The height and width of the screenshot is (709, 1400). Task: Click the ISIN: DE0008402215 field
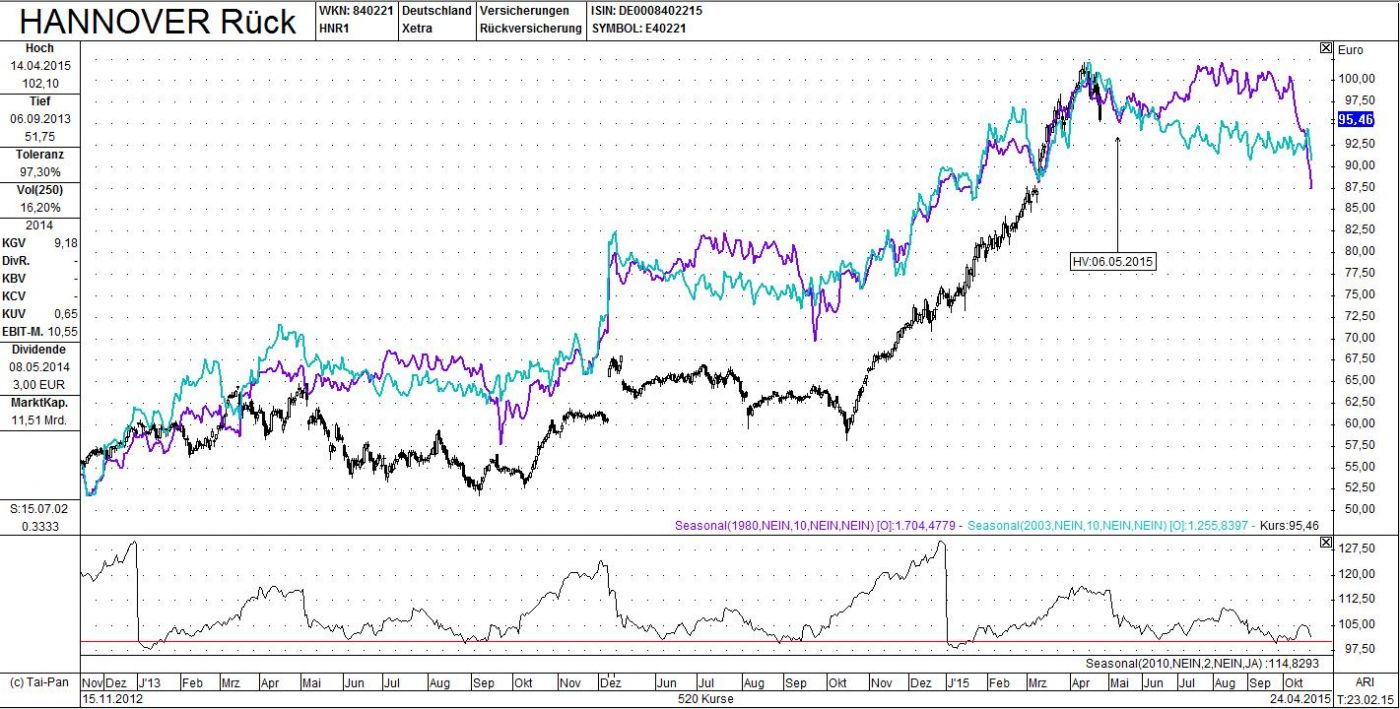(x=647, y=11)
